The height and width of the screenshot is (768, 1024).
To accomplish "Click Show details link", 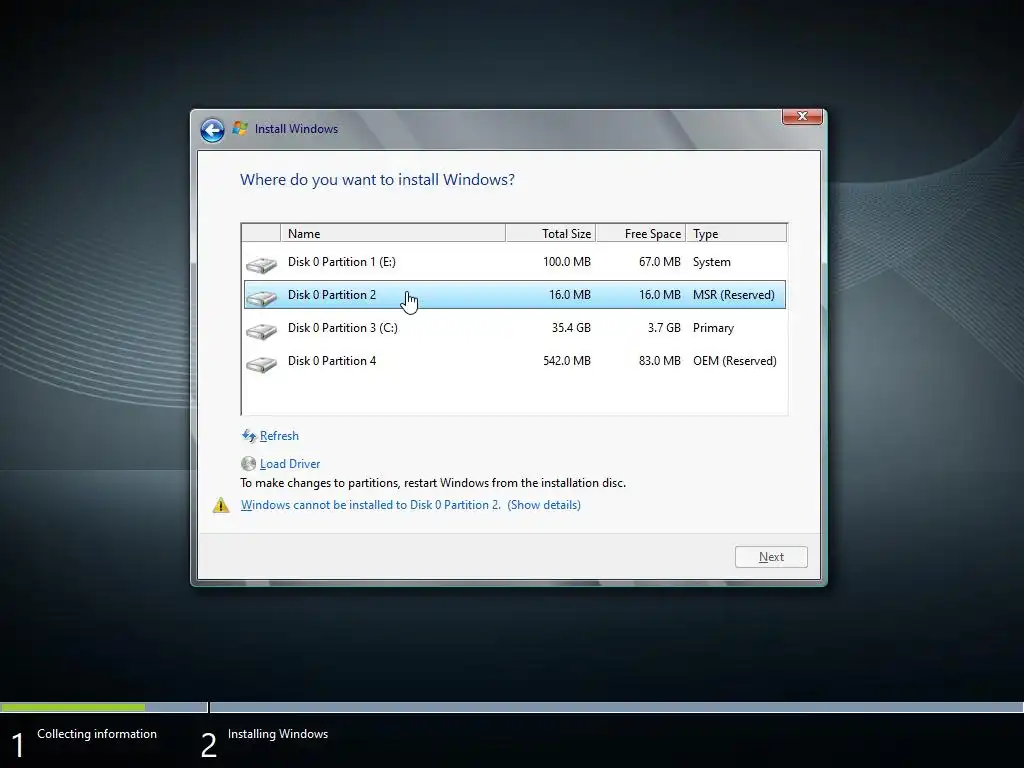I will click(544, 505).
